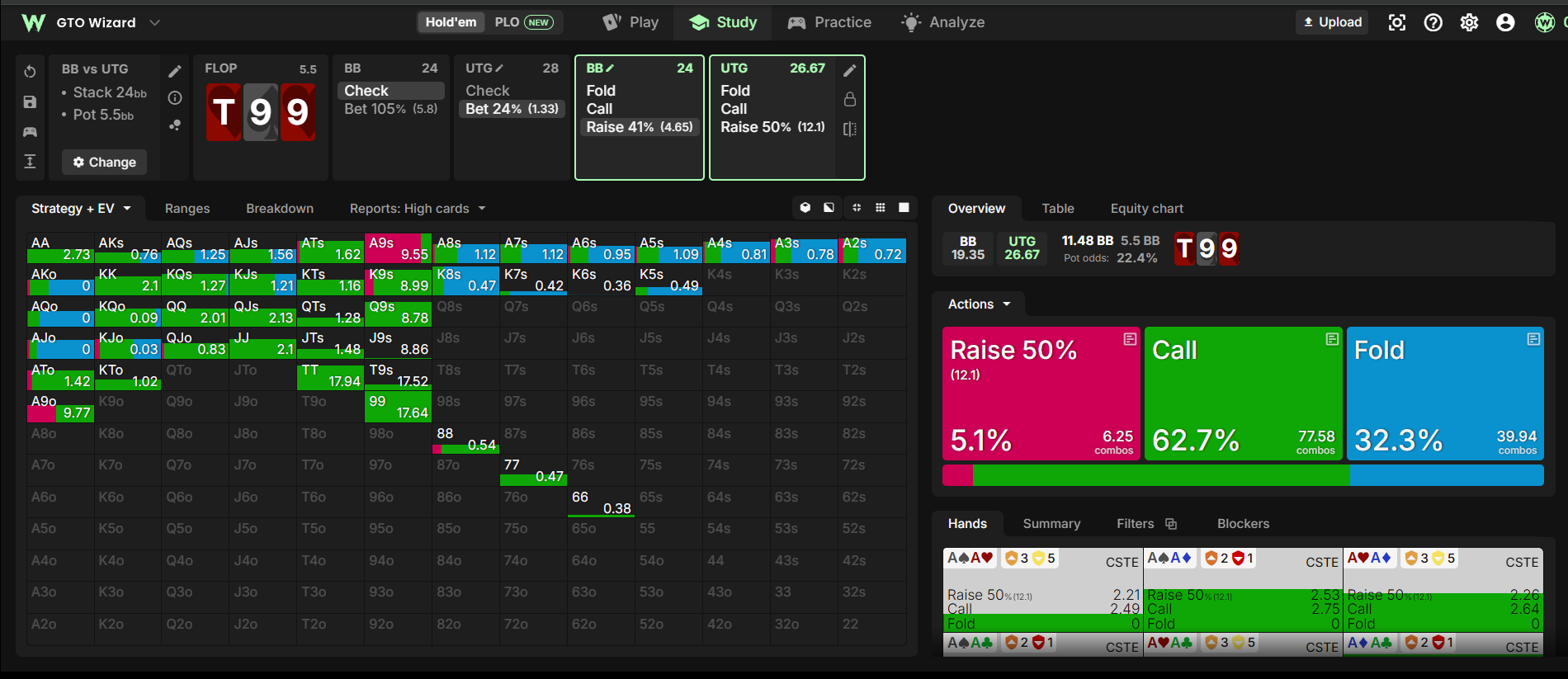Go to the Study section
Image resolution: width=1568 pixels, height=679 pixels.
(723, 22)
